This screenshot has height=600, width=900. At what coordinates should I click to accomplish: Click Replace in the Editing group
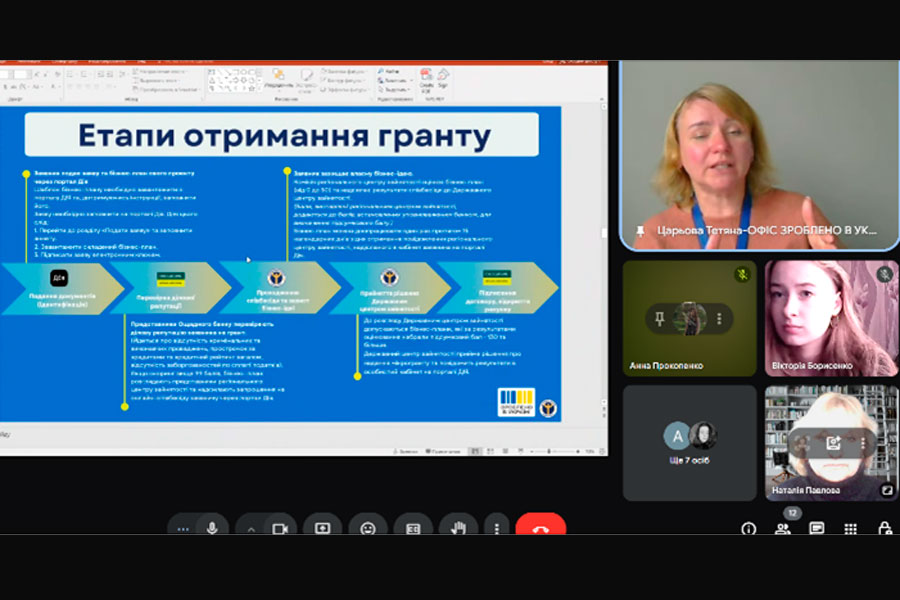click(x=393, y=80)
